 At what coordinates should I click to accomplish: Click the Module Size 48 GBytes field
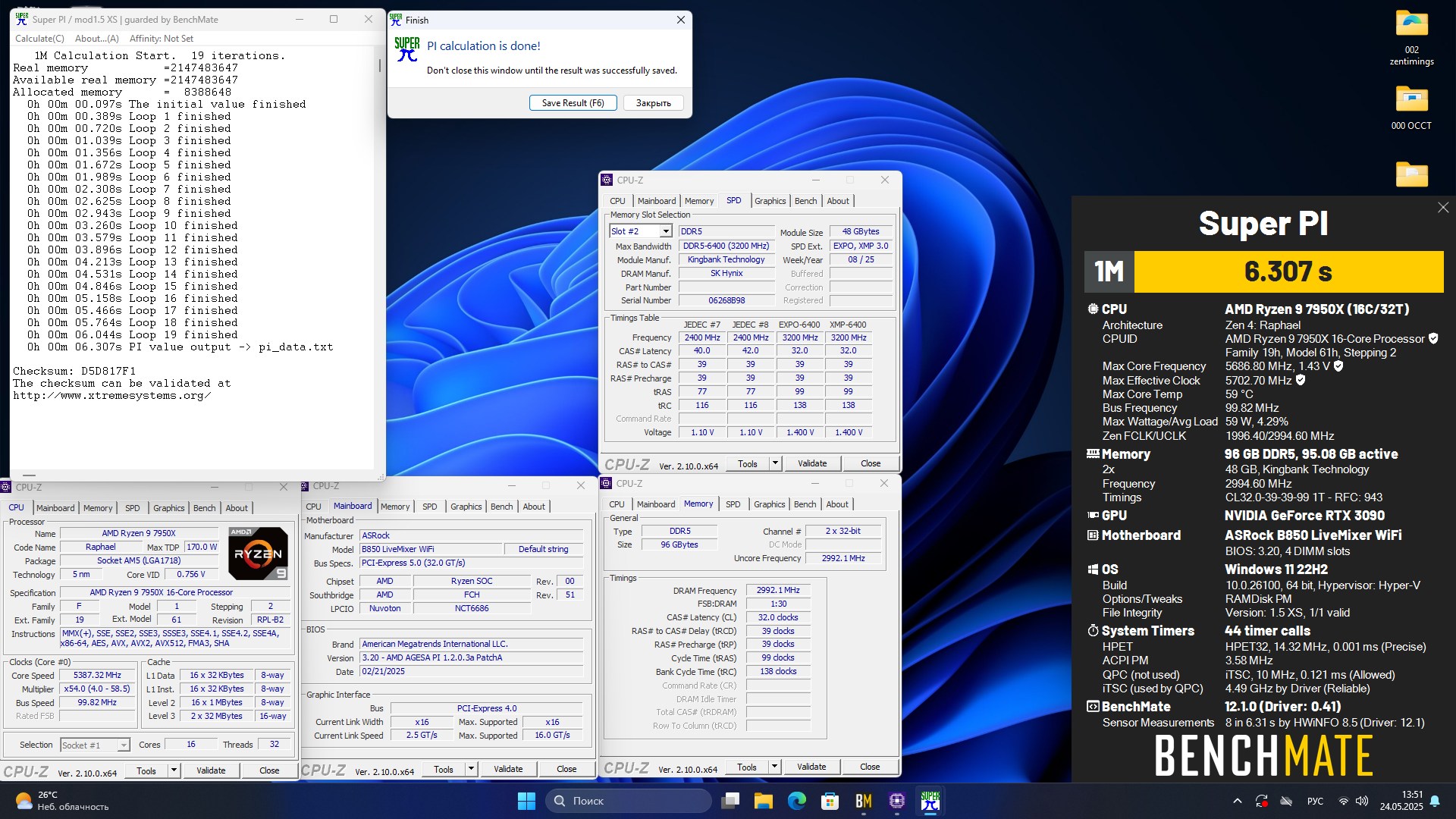[x=861, y=231]
